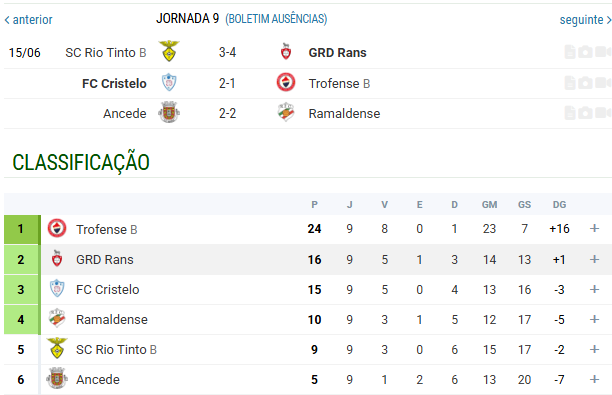Go to seguinte matchday
Screen dimensions: 612x395
pyautogui.click(x=585, y=20)
